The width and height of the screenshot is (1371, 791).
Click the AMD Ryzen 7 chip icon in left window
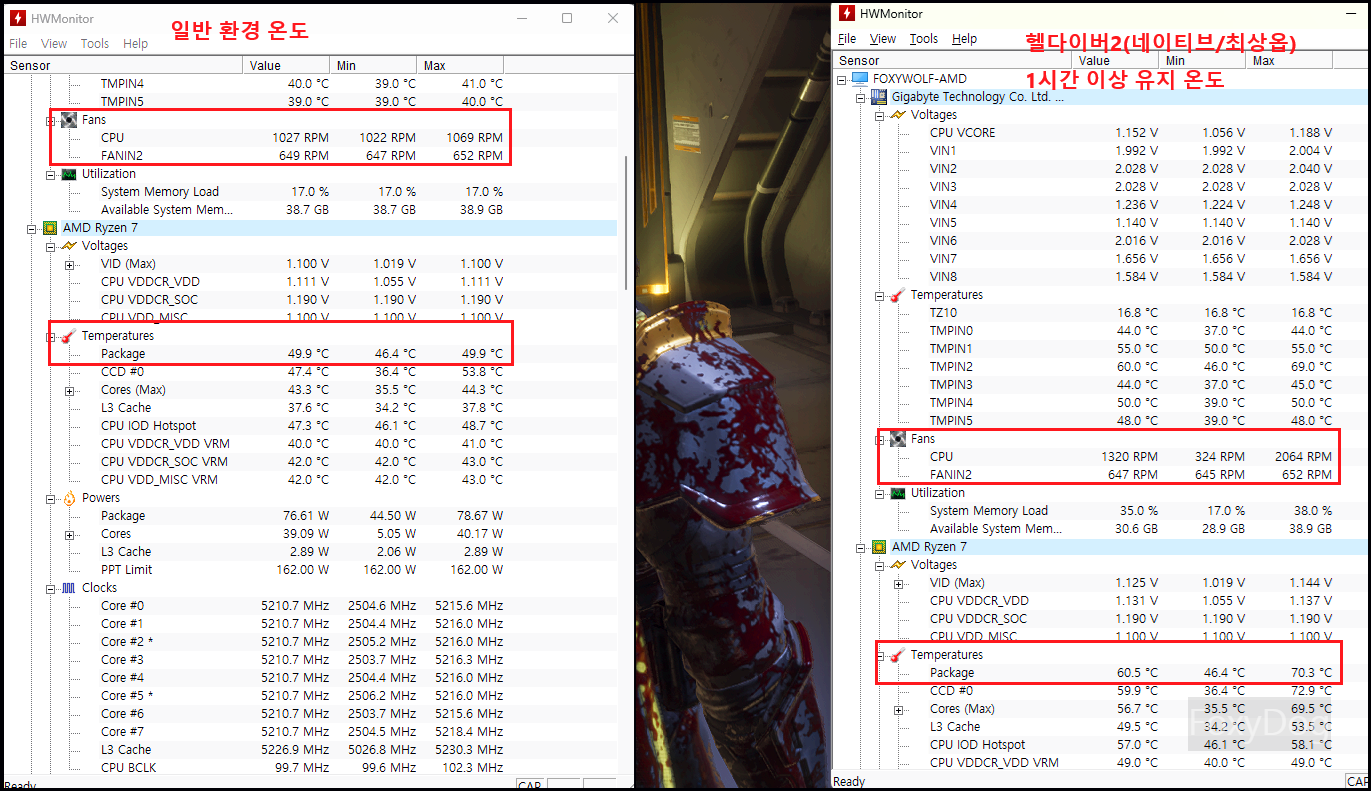point(50,228)
